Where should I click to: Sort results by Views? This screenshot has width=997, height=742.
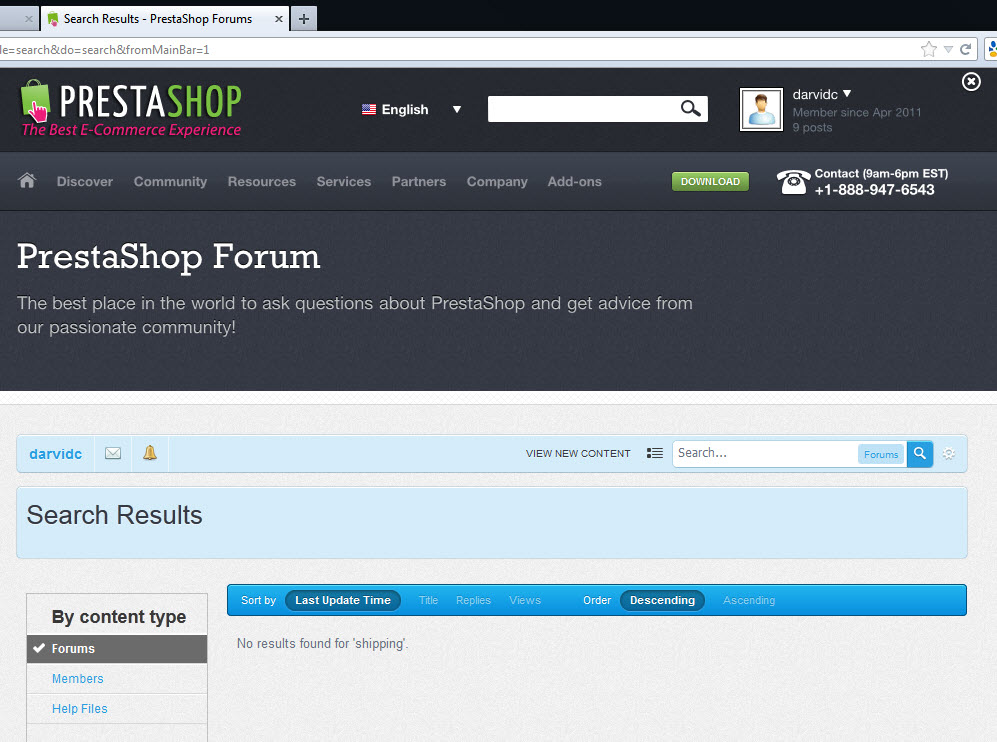coord(525,600)
